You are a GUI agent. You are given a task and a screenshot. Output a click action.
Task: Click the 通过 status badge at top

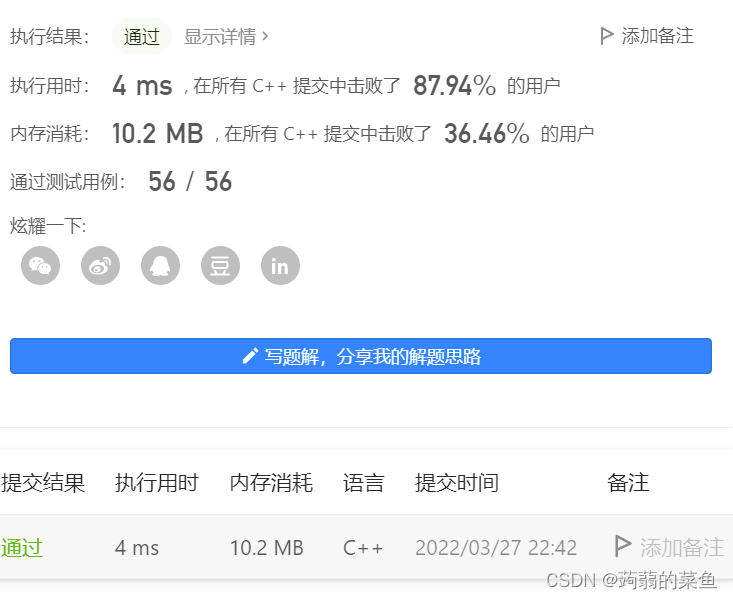(142, 36)
